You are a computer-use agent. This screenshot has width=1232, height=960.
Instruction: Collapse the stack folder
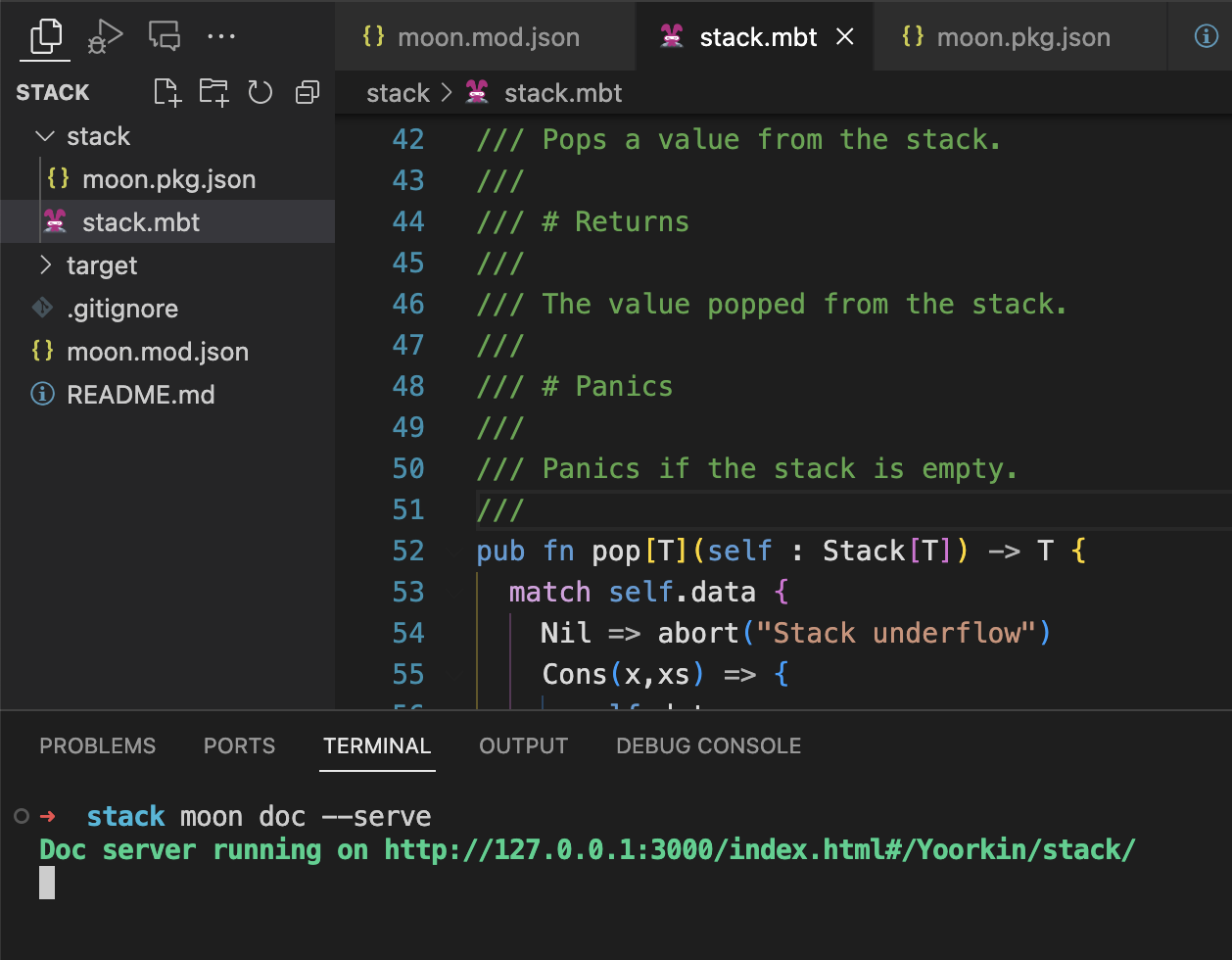click(x=45, y=136)
